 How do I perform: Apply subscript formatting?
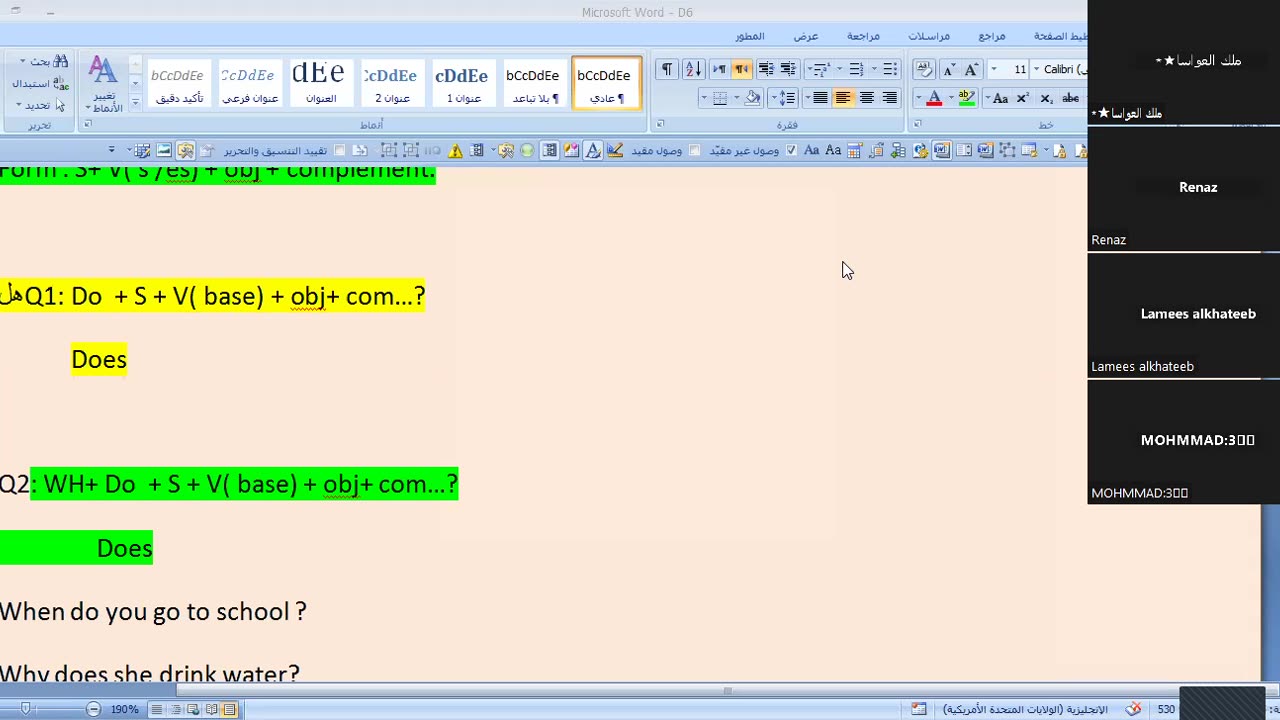click(x=1046, y=98)
